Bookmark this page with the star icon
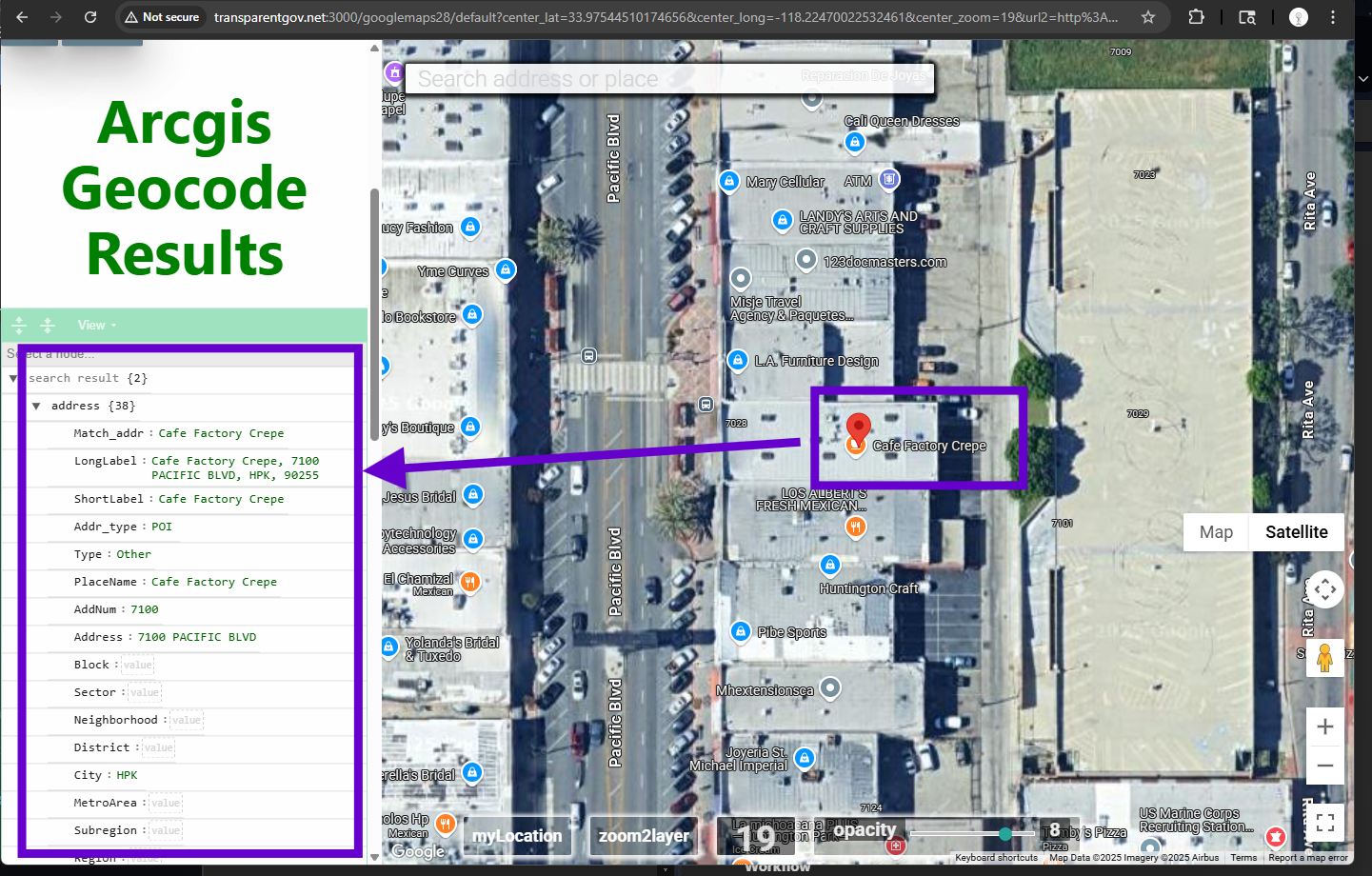Viewport: 1372px width, 876px height. click(x=1148, y=17)
